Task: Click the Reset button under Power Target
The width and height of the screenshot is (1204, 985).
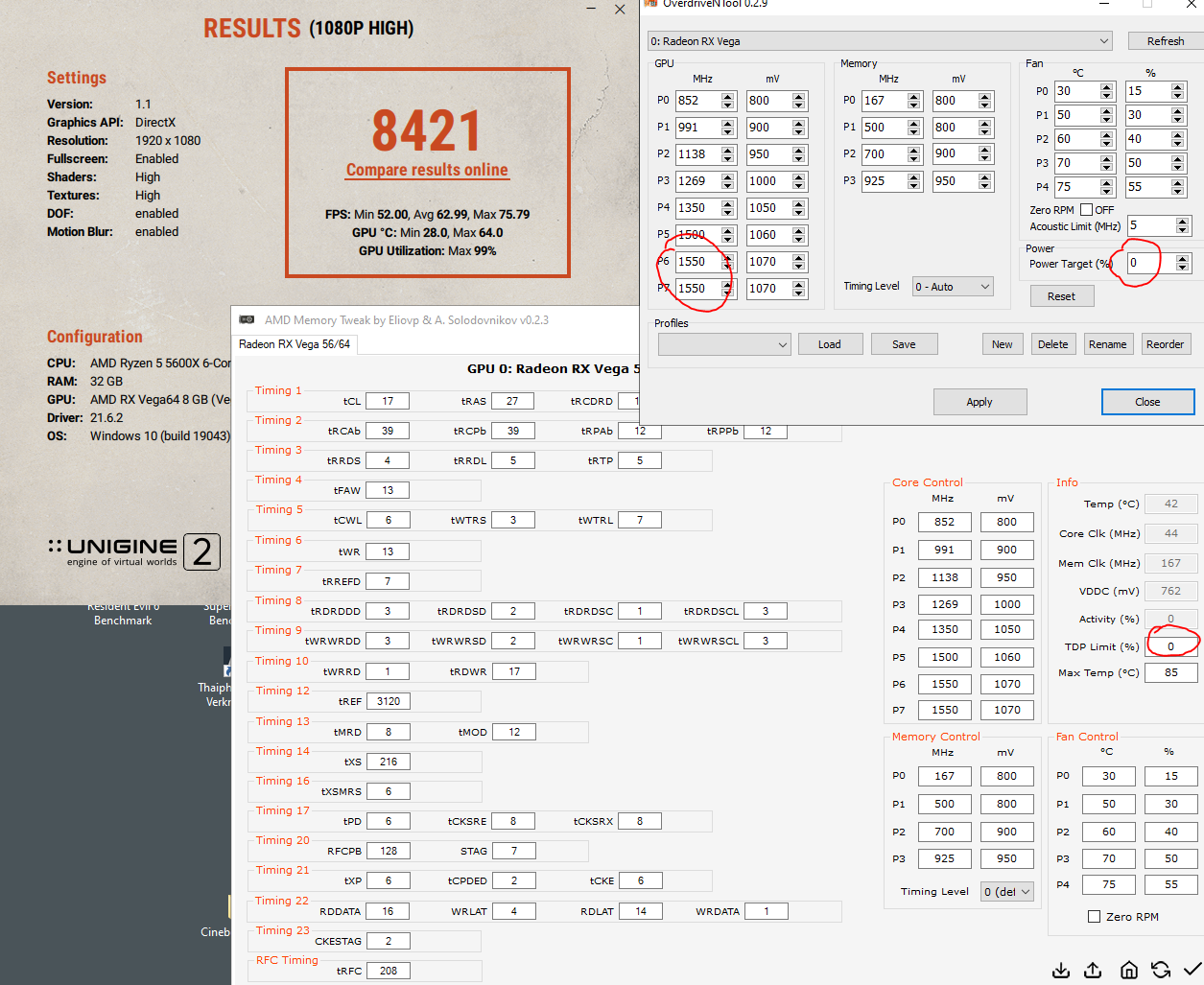Action: (x=1061, y=296)
